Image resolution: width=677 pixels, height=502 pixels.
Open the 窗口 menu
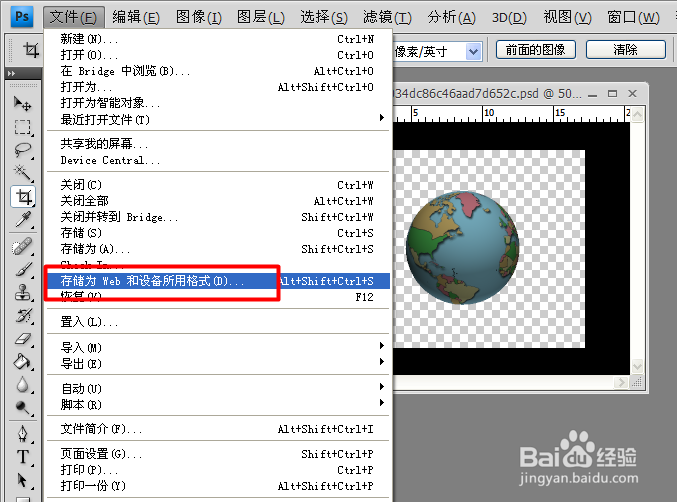point(633,17)
